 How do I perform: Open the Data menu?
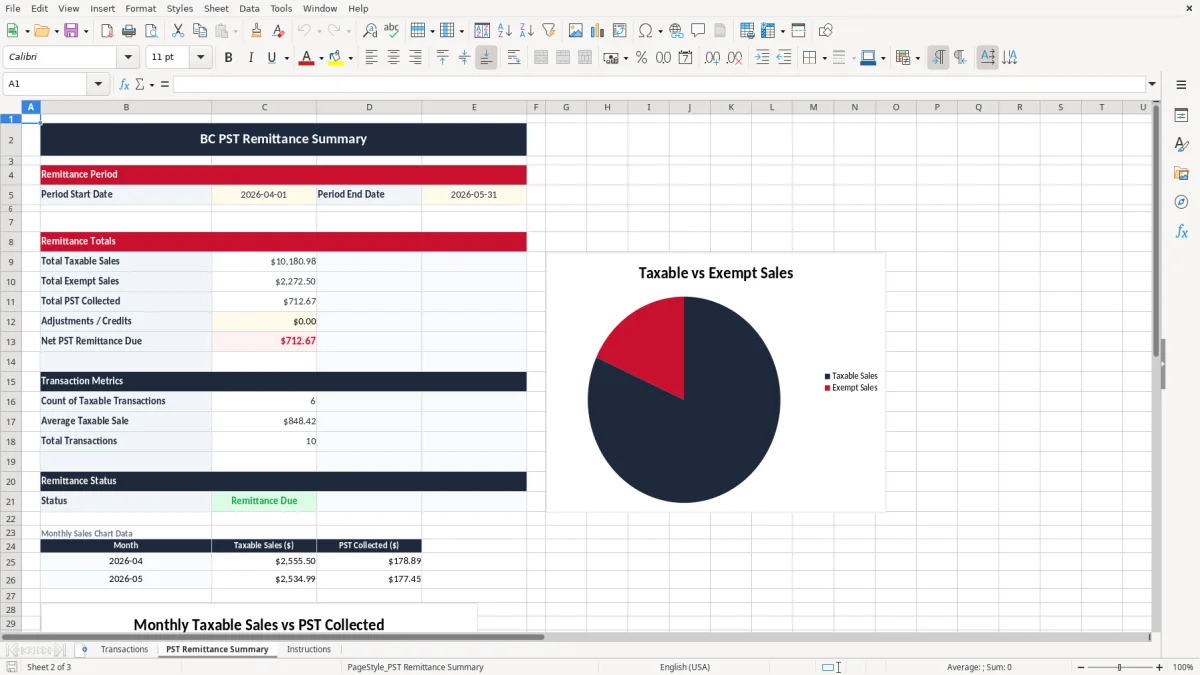coord(249,8)
